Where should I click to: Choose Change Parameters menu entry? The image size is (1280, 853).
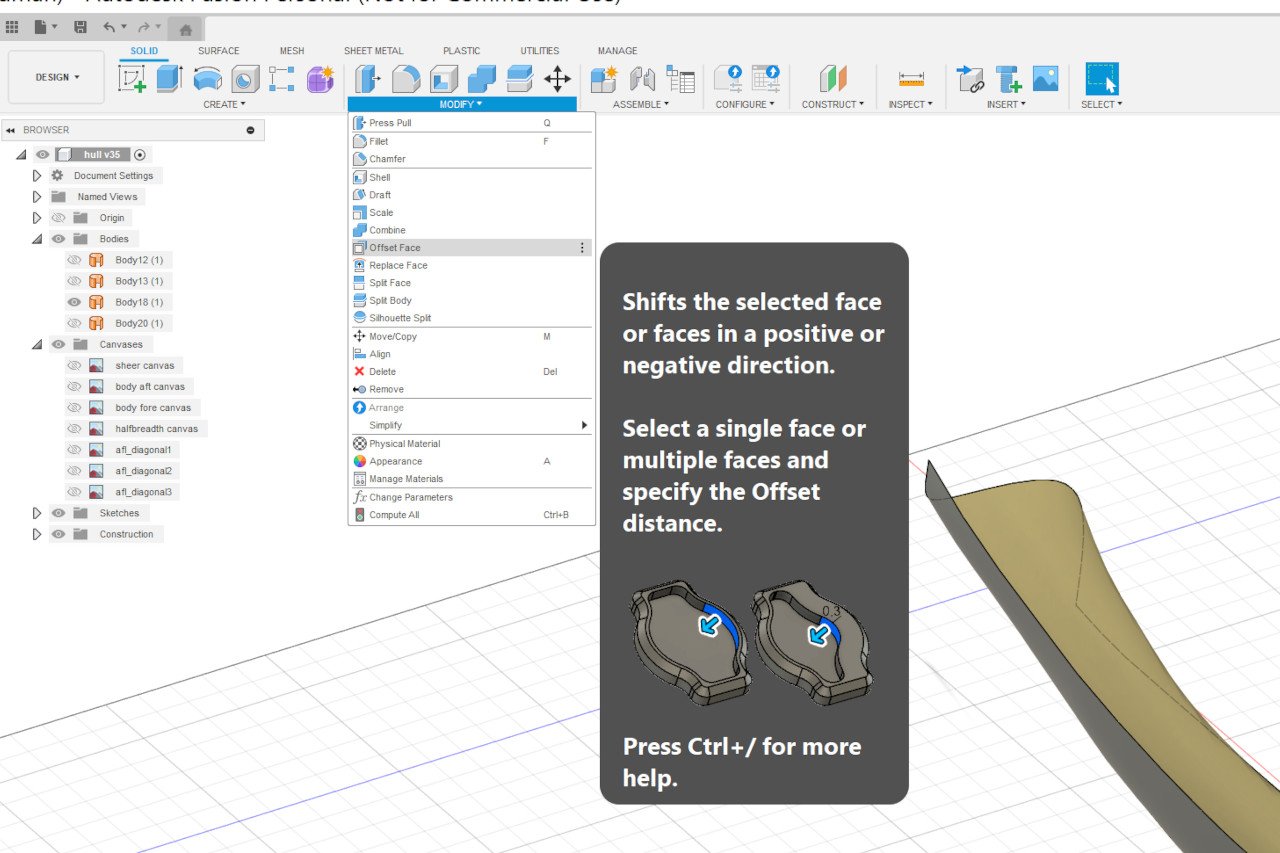click(470, 497)
